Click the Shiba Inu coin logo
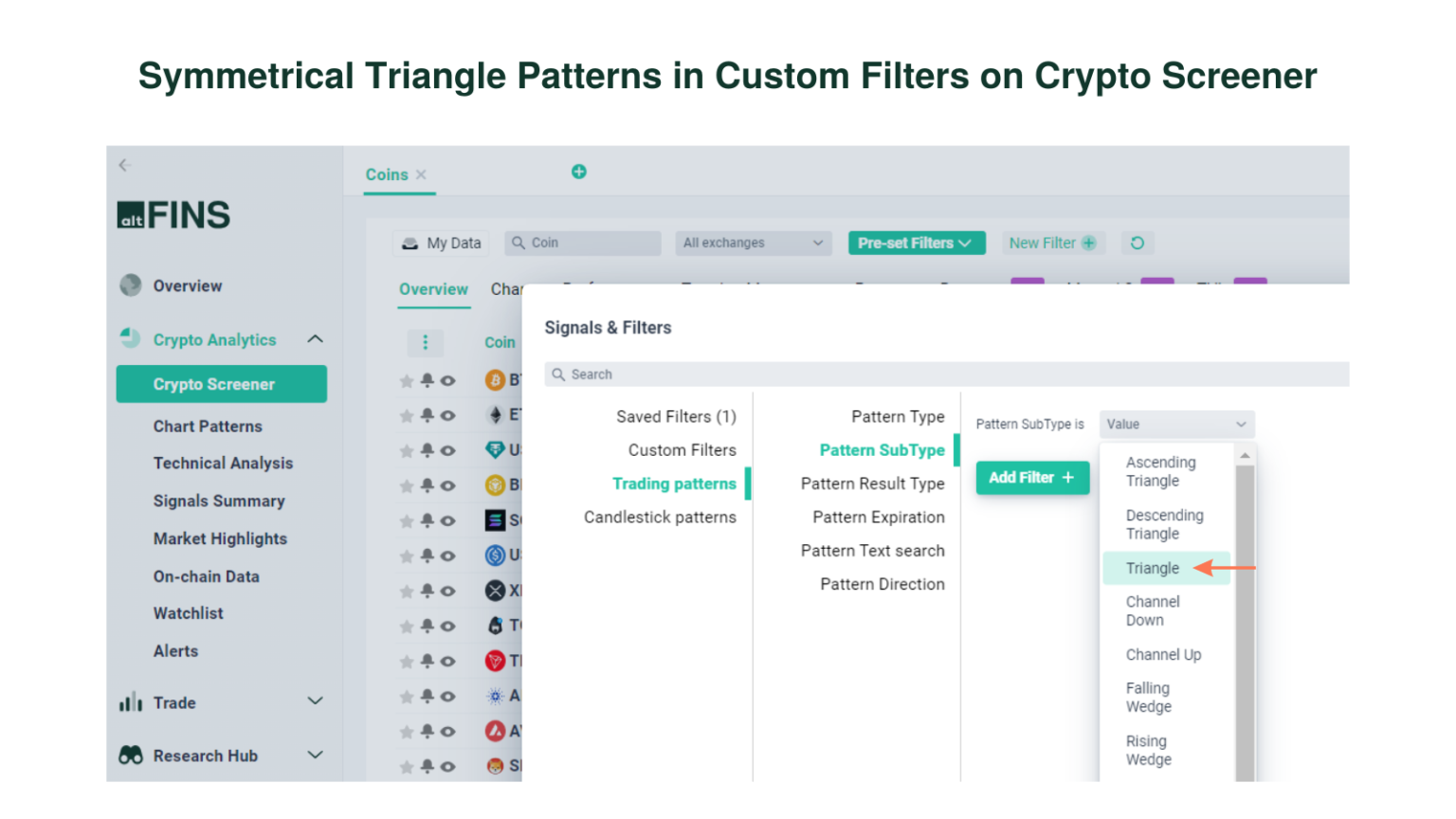Screen dimensions: 1456x819 (495, 766)
